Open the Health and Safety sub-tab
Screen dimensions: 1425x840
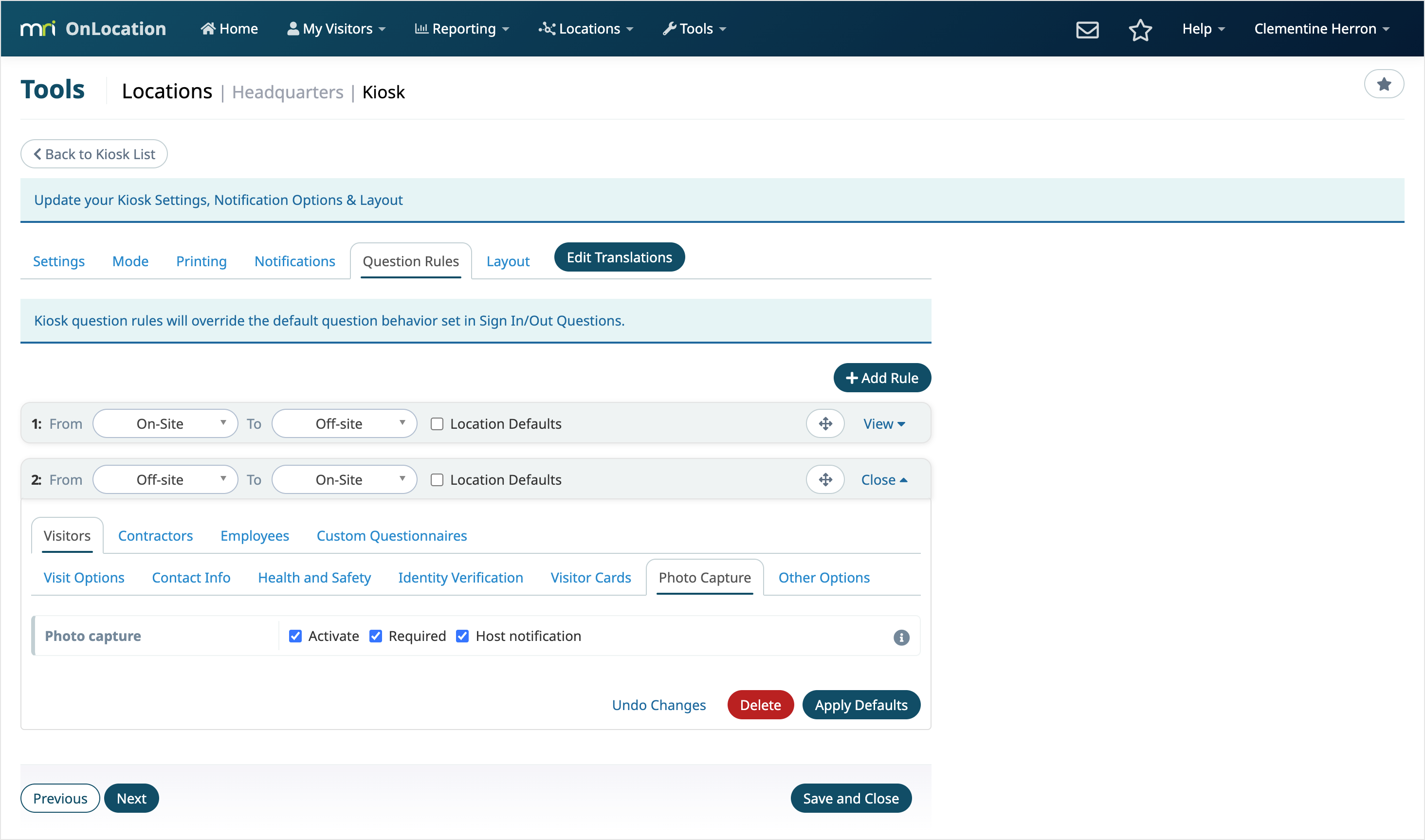[x=314, y=577]
